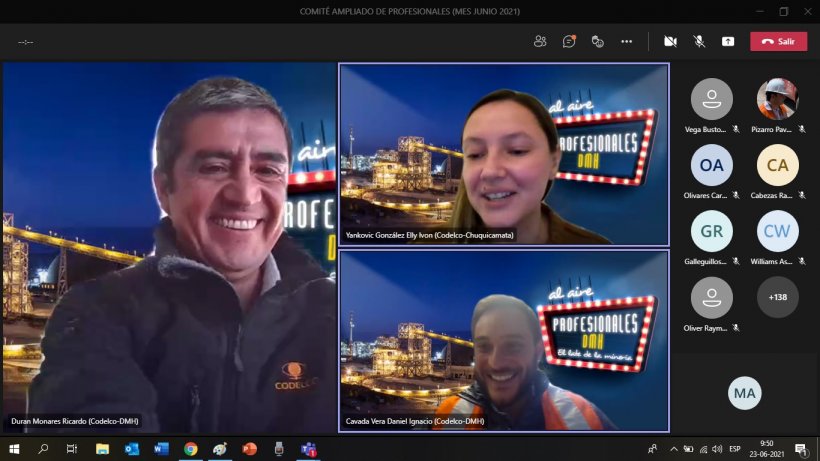The image size is (820, 461).
Task: Open more actions ellipsis menu
Action: coord(627,41)
